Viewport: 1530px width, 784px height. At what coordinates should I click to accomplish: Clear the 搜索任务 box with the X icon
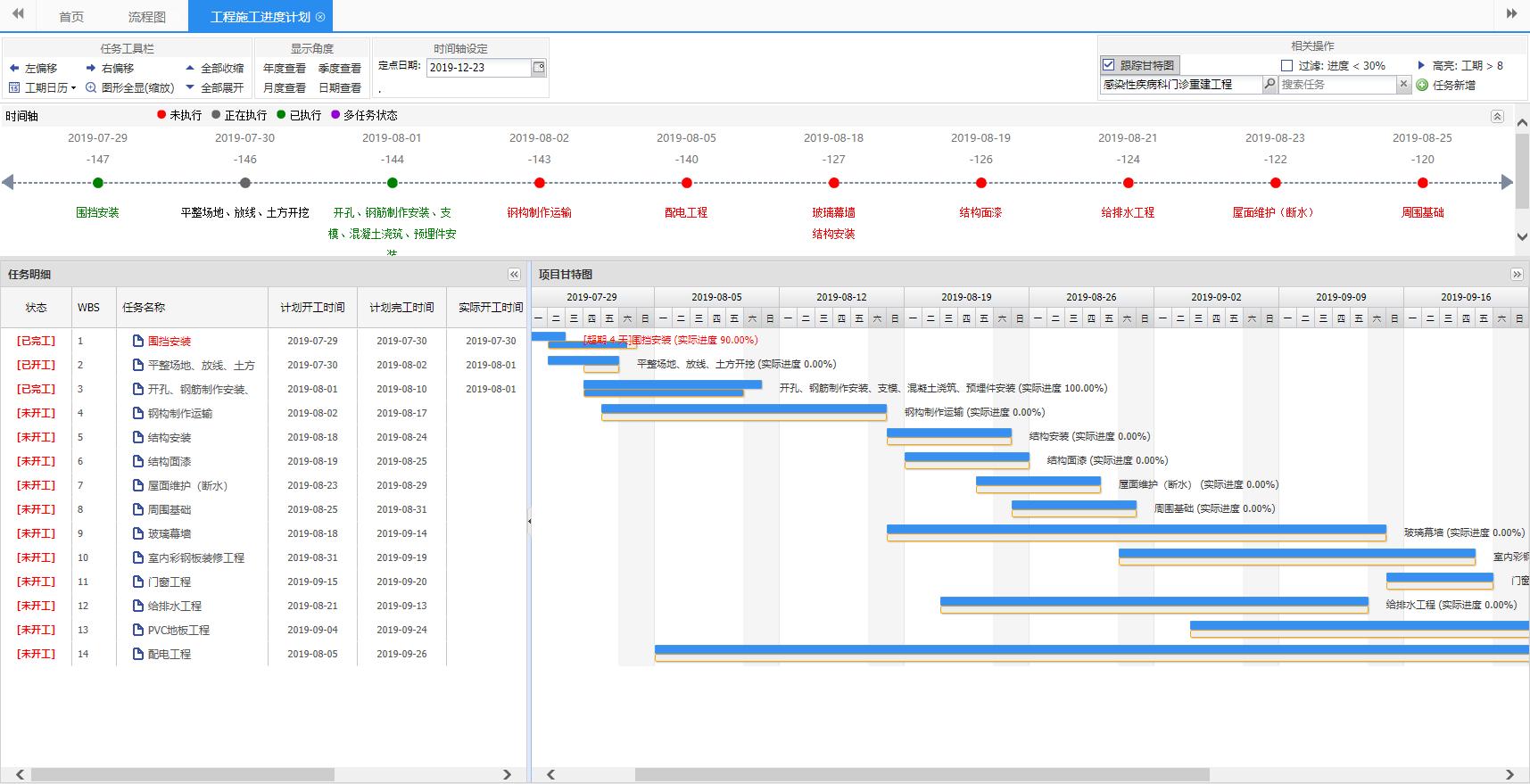(x=1403, y=84)
